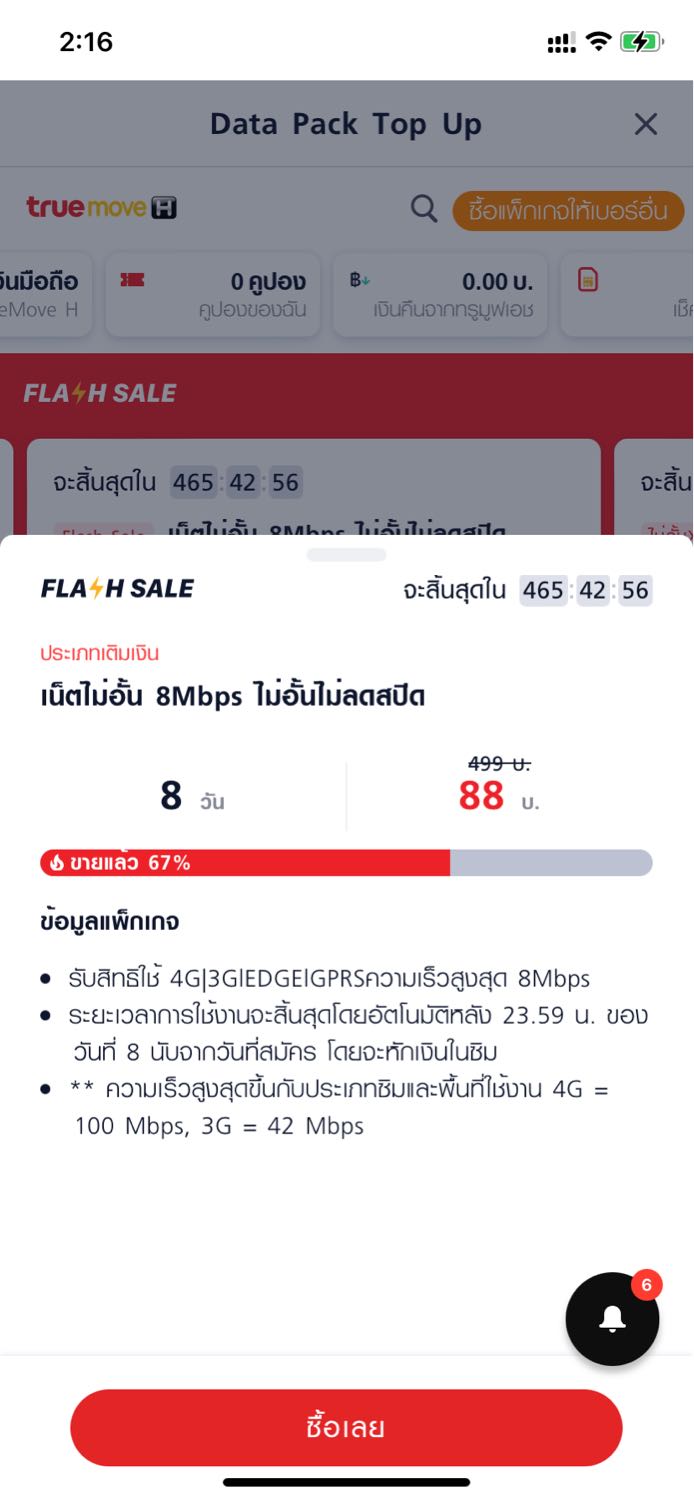Tap the TrueMove H logo

pyautogui.click(x=101, y=208)
